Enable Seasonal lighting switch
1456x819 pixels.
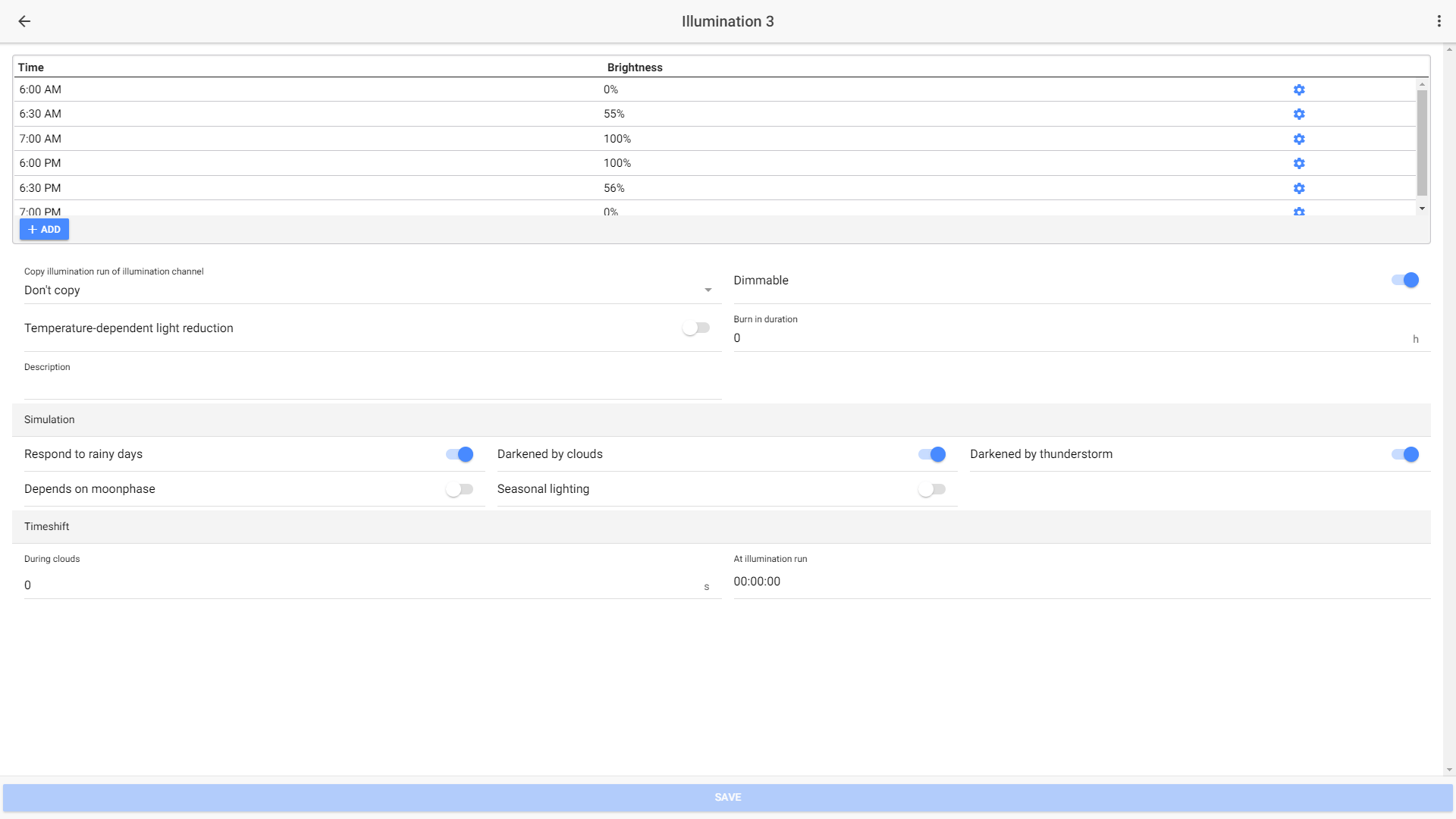click(x=932, y=489)
